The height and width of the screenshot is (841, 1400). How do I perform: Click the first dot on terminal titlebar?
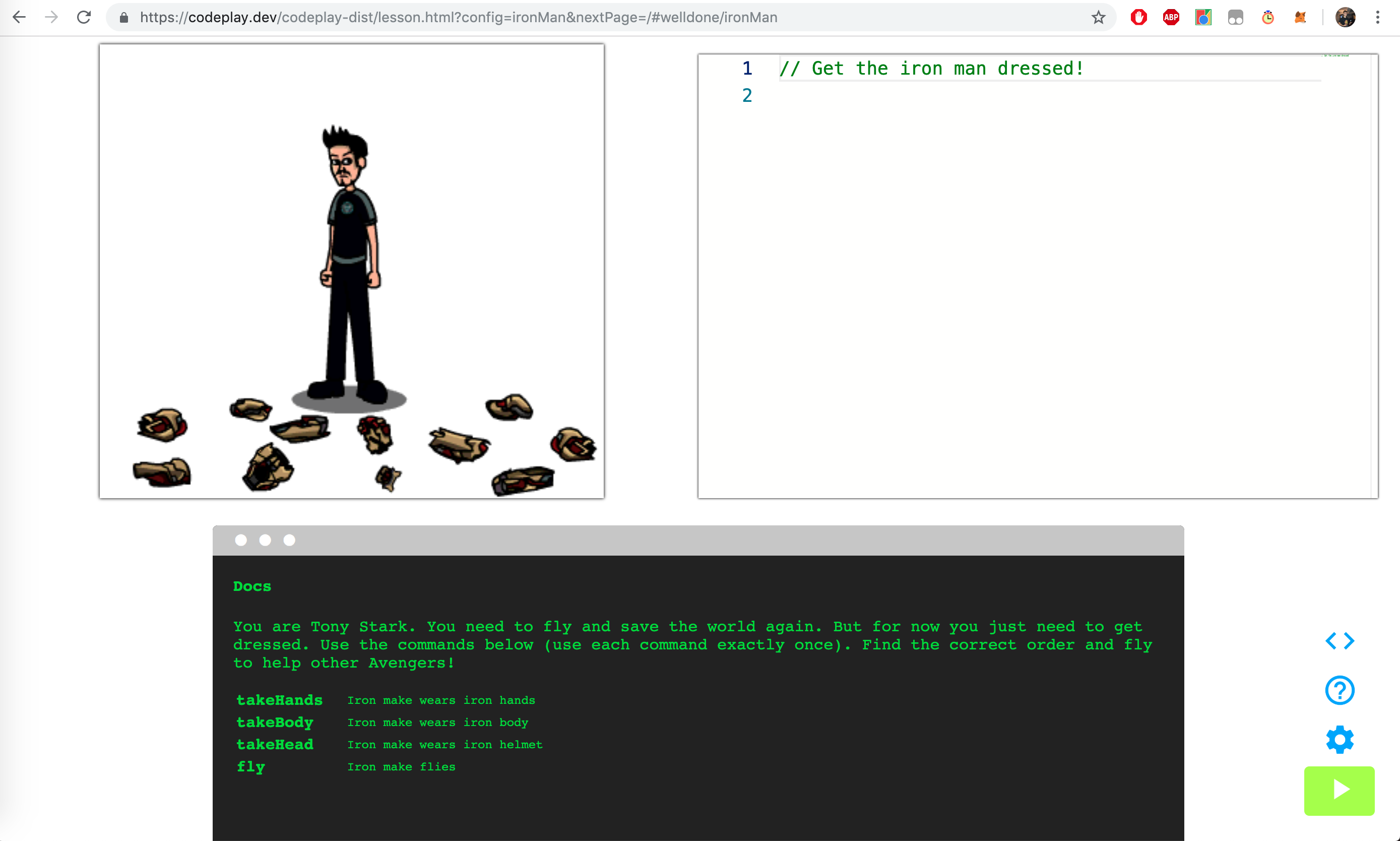point(241,540)
